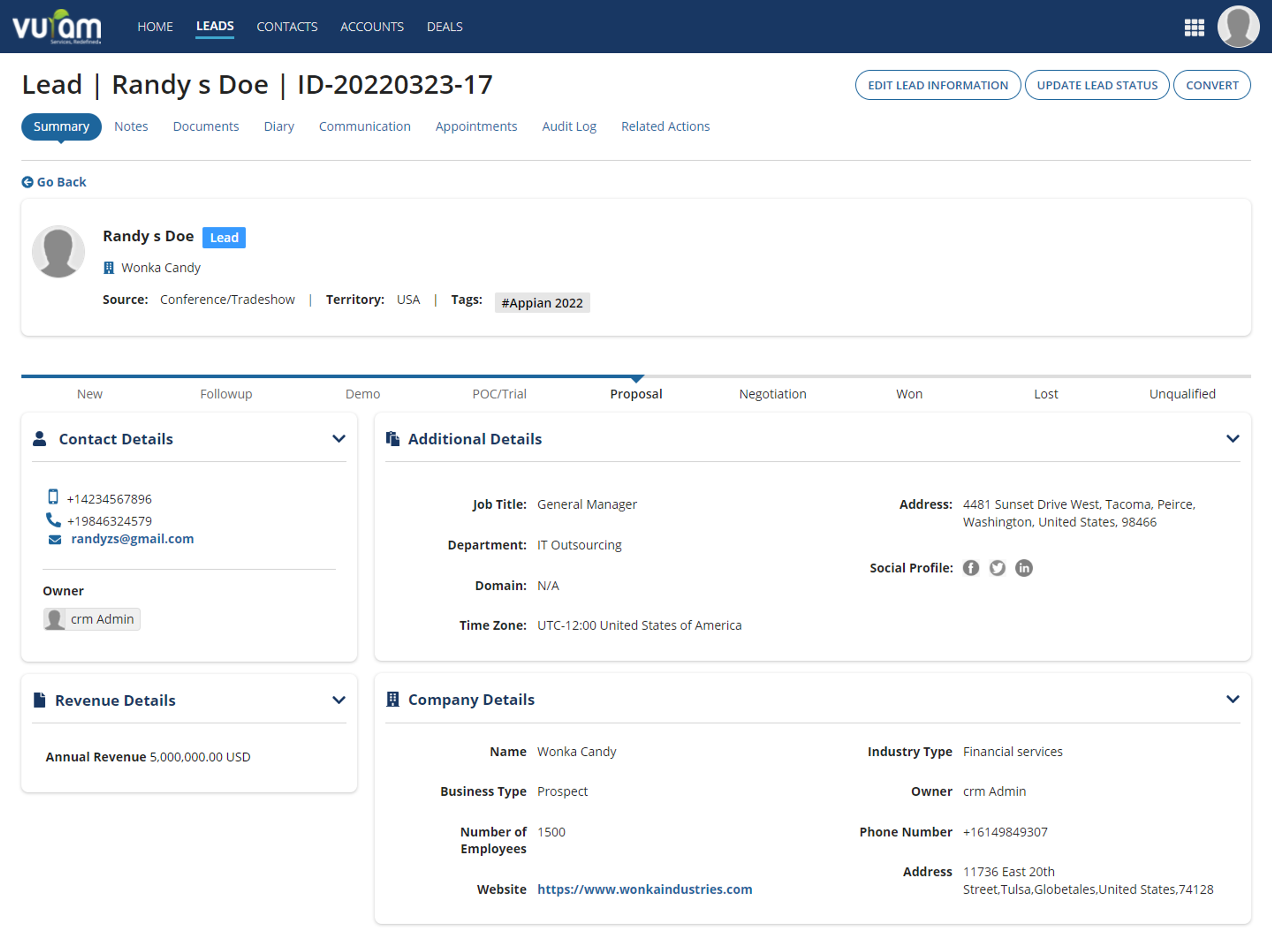Click the Lost stage marker
The width and height of the screenshot is (1272, 952).
(1045, 394)
